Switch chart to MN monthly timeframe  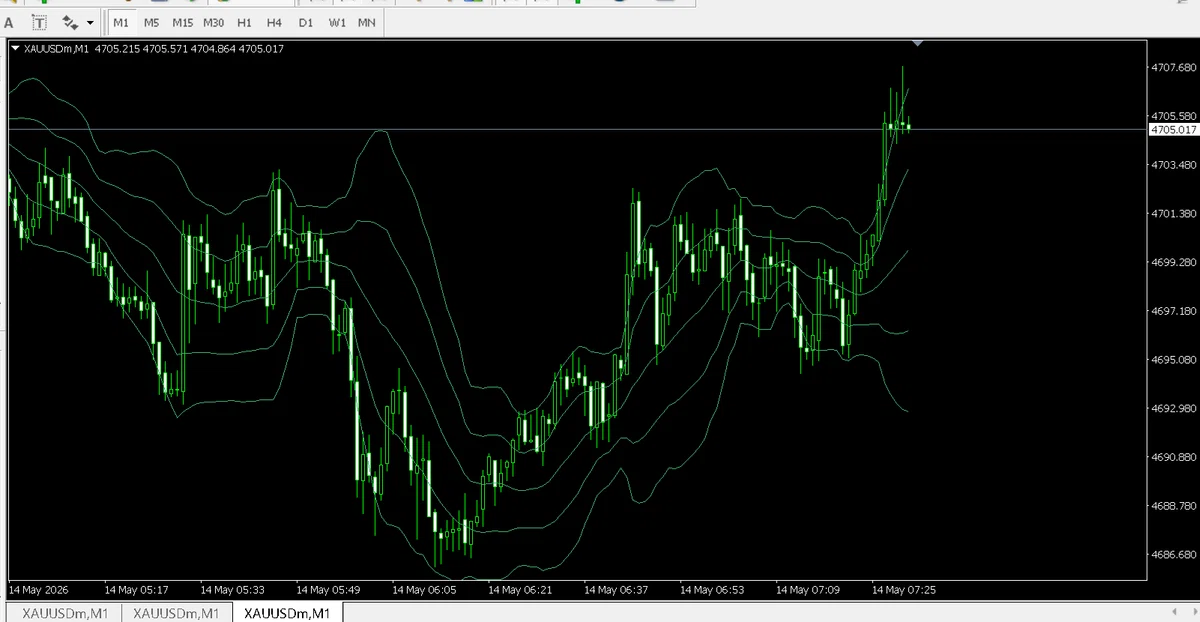click(x=367, y=22)
